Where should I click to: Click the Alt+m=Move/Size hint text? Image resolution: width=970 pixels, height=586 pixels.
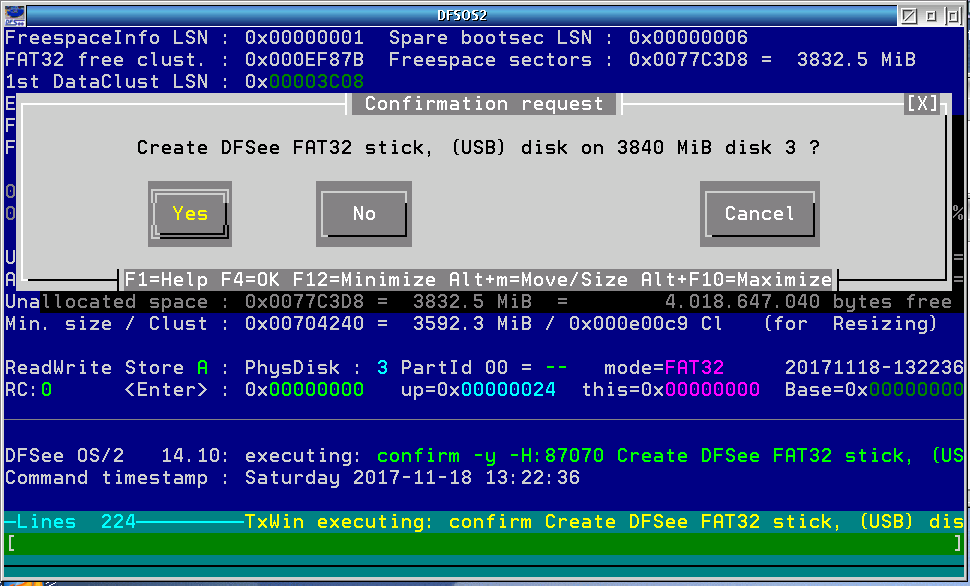[538, 280]
